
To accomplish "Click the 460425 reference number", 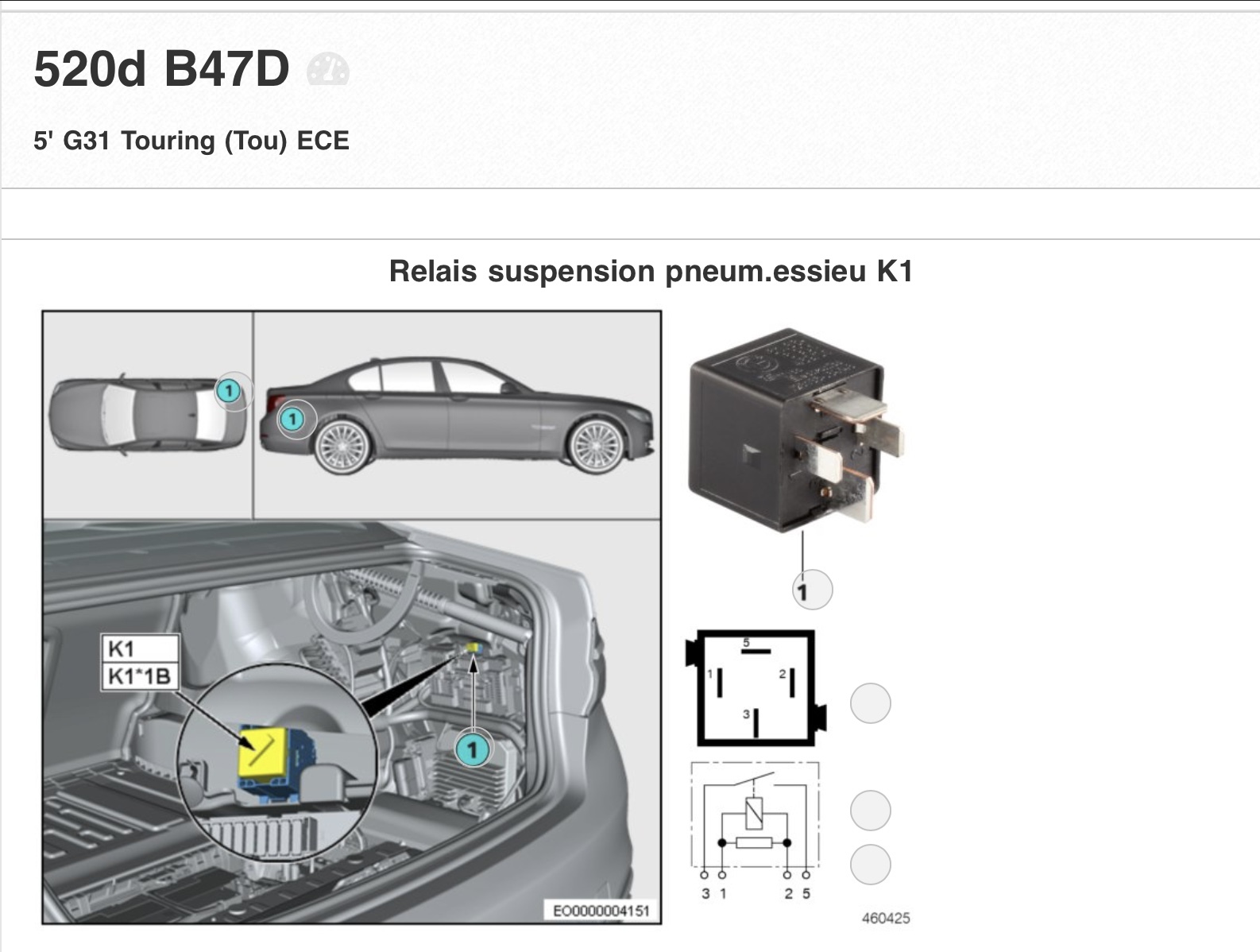I will pyautogui.click(x=886, y=918).
